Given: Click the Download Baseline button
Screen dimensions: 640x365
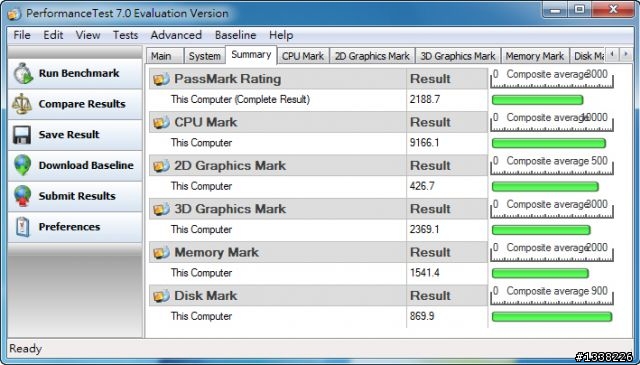Looking at the screenshot, I should click(x=75, y=165).
